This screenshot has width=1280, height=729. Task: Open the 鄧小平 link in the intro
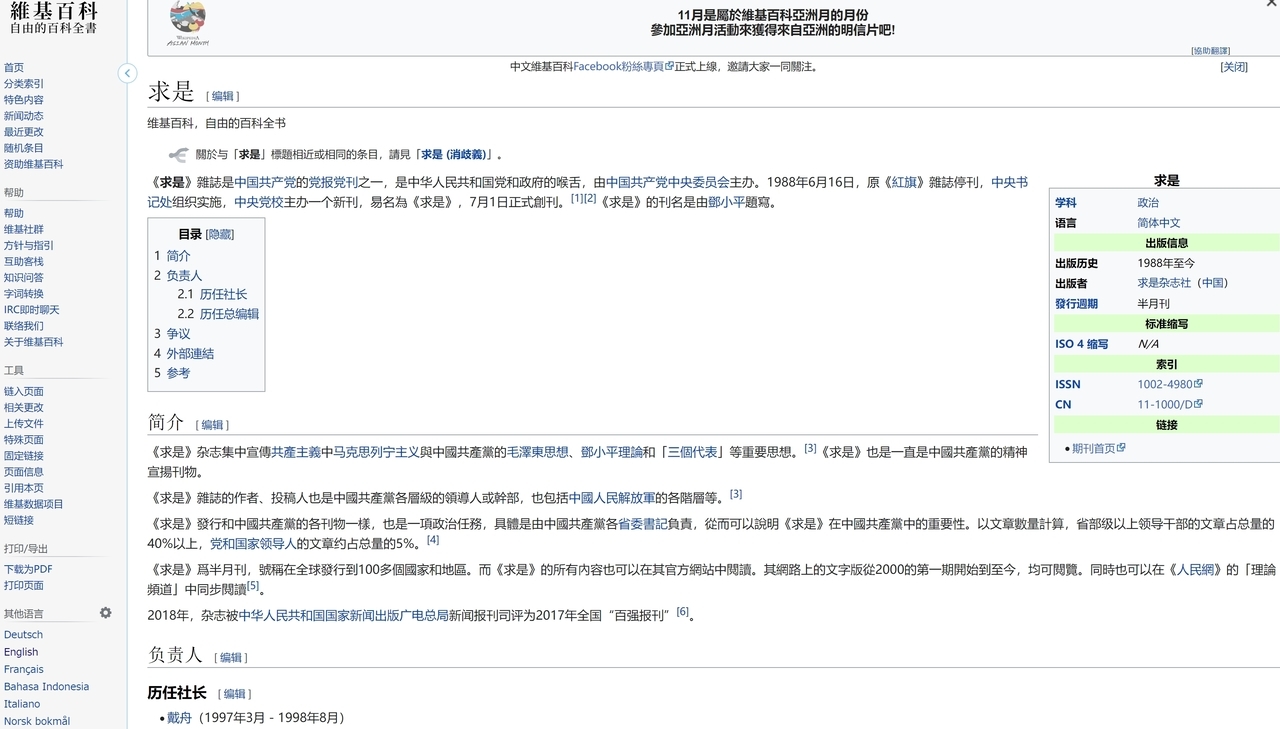click(727, 202)
